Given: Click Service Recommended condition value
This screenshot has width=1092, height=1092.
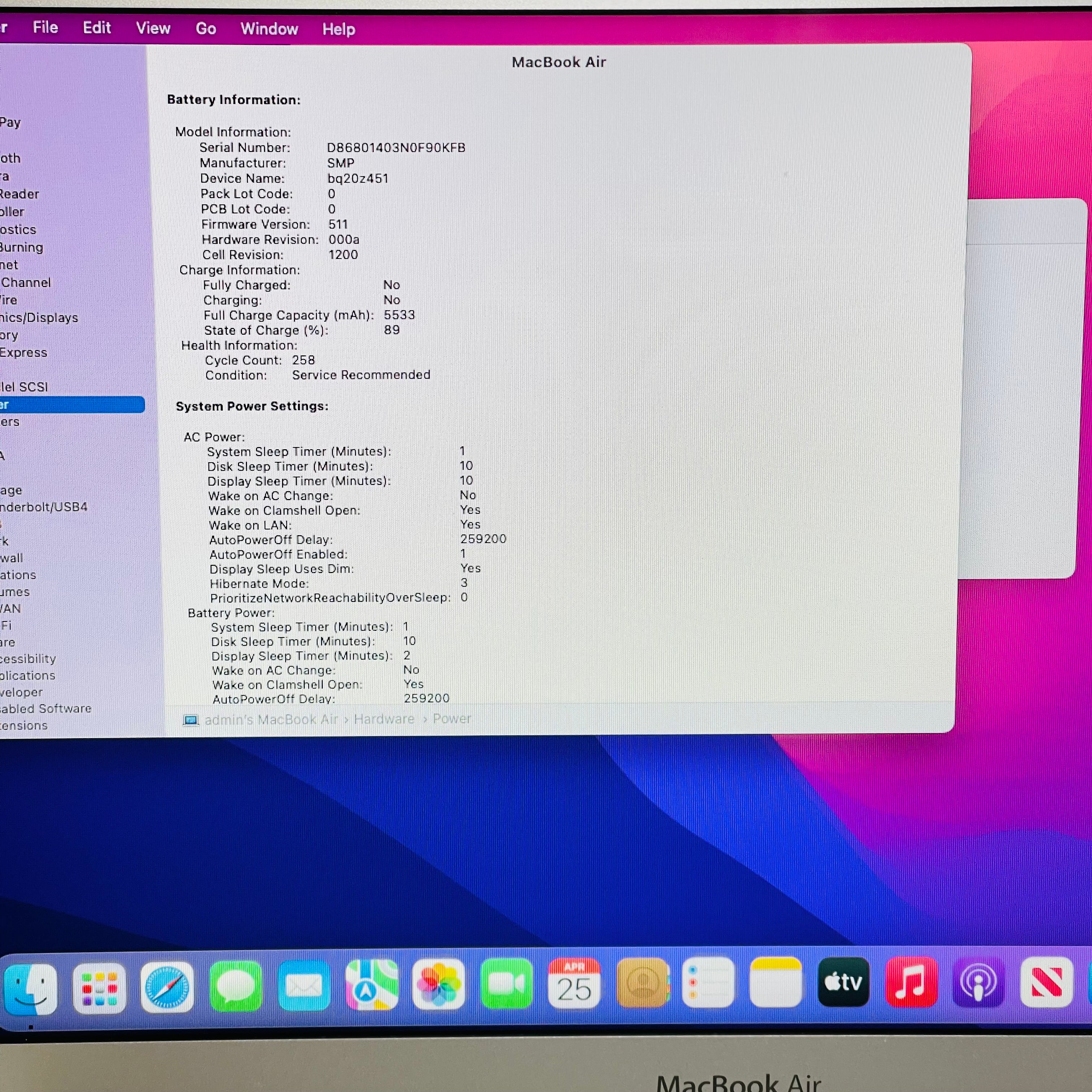Looking at the screenshot, I should coord(361,375).
